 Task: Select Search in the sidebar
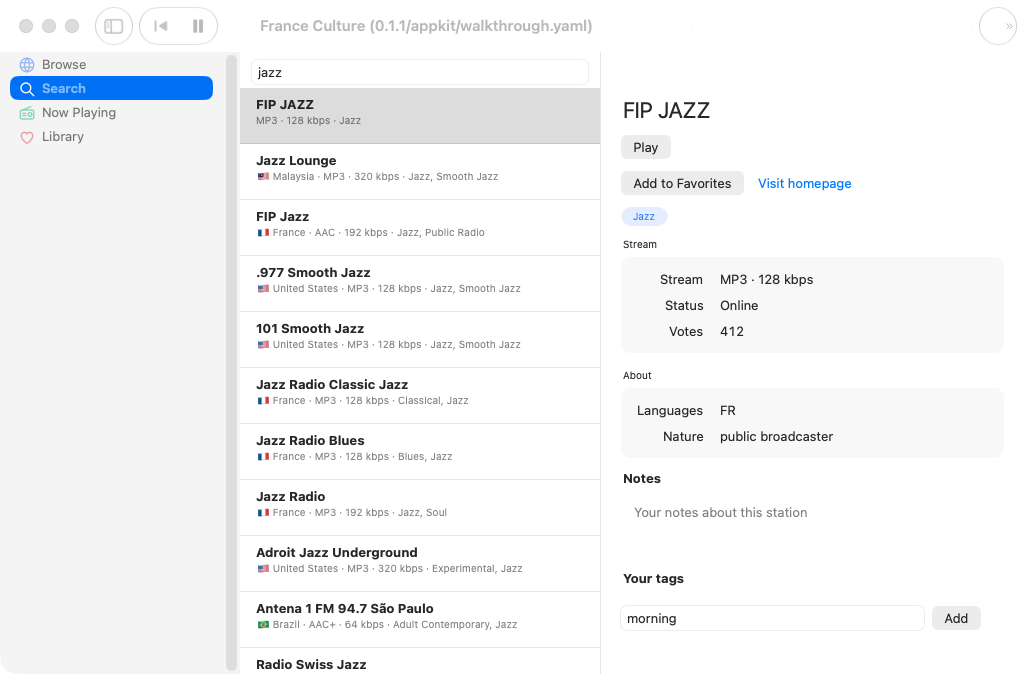pyautogui.click(x=111, y=88)
